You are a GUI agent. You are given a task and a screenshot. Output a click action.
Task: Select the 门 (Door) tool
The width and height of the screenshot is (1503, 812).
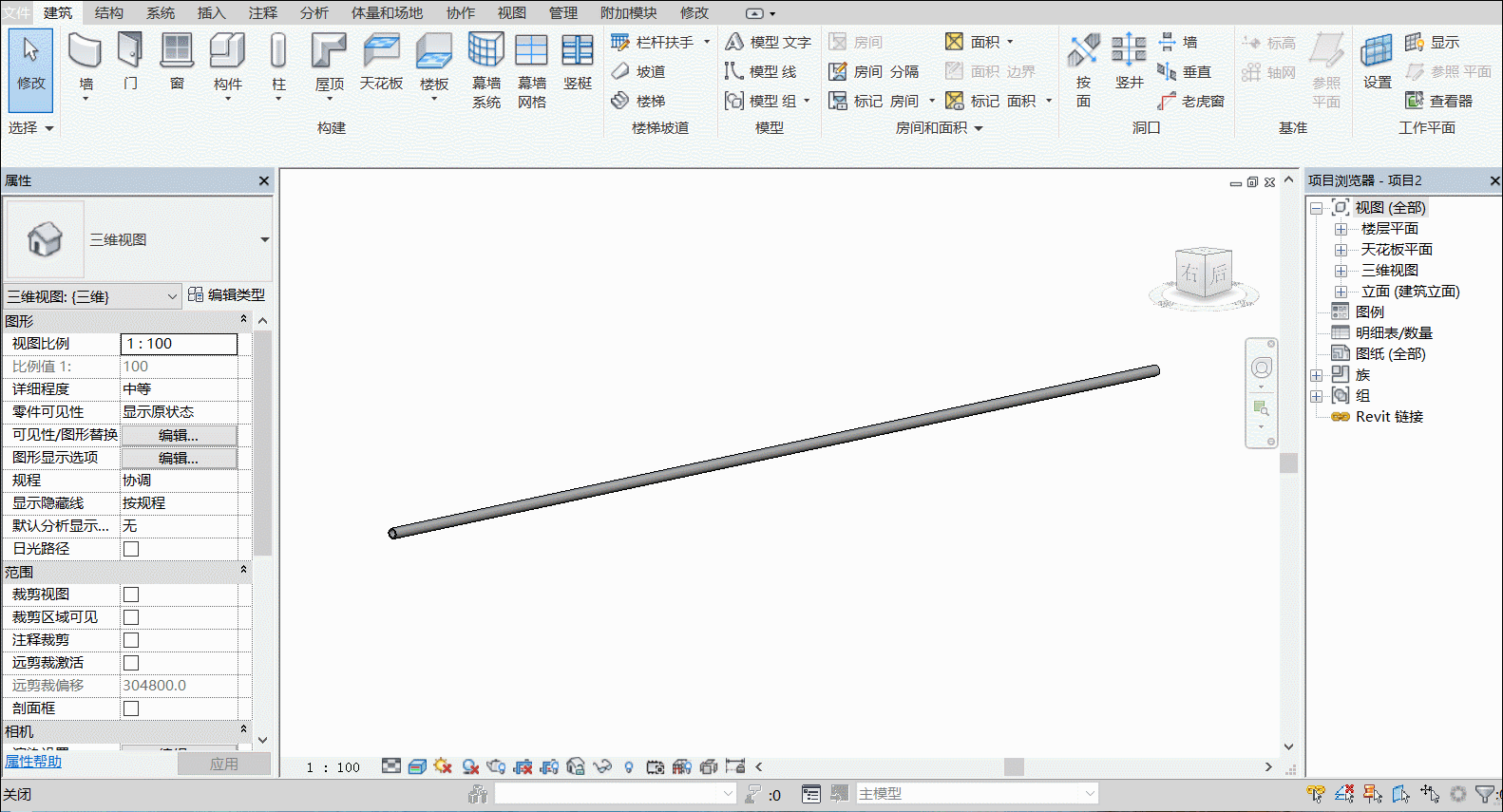(x=130, y=63)
